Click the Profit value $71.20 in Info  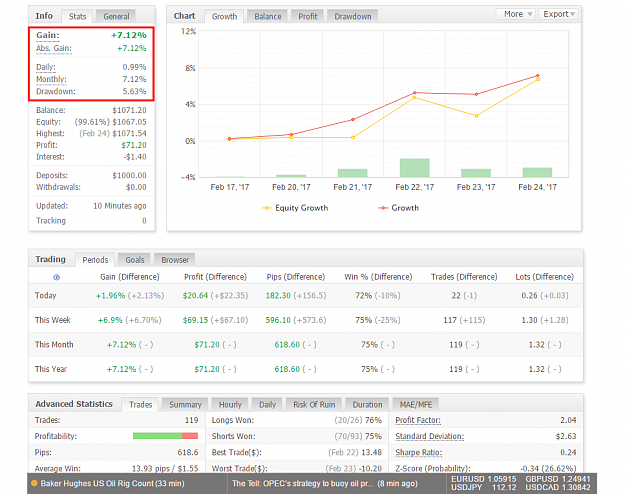tap(134, 145)
